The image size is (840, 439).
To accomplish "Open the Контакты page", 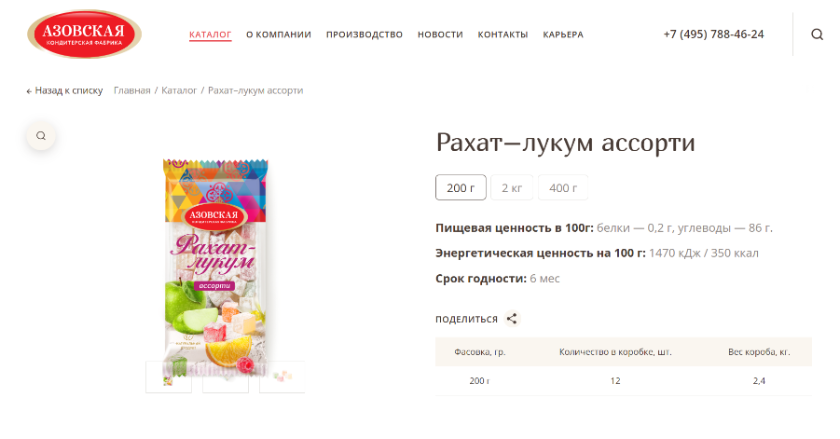I will point(503,34).
